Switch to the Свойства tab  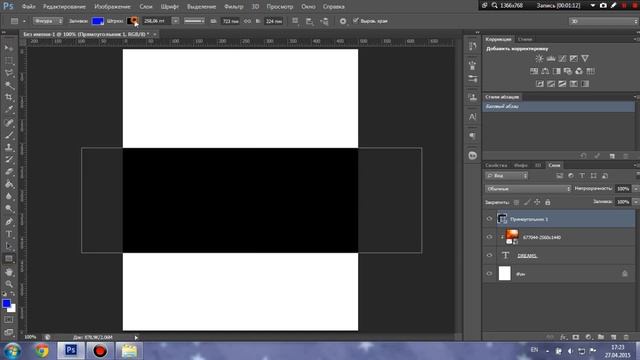[496, 165]
